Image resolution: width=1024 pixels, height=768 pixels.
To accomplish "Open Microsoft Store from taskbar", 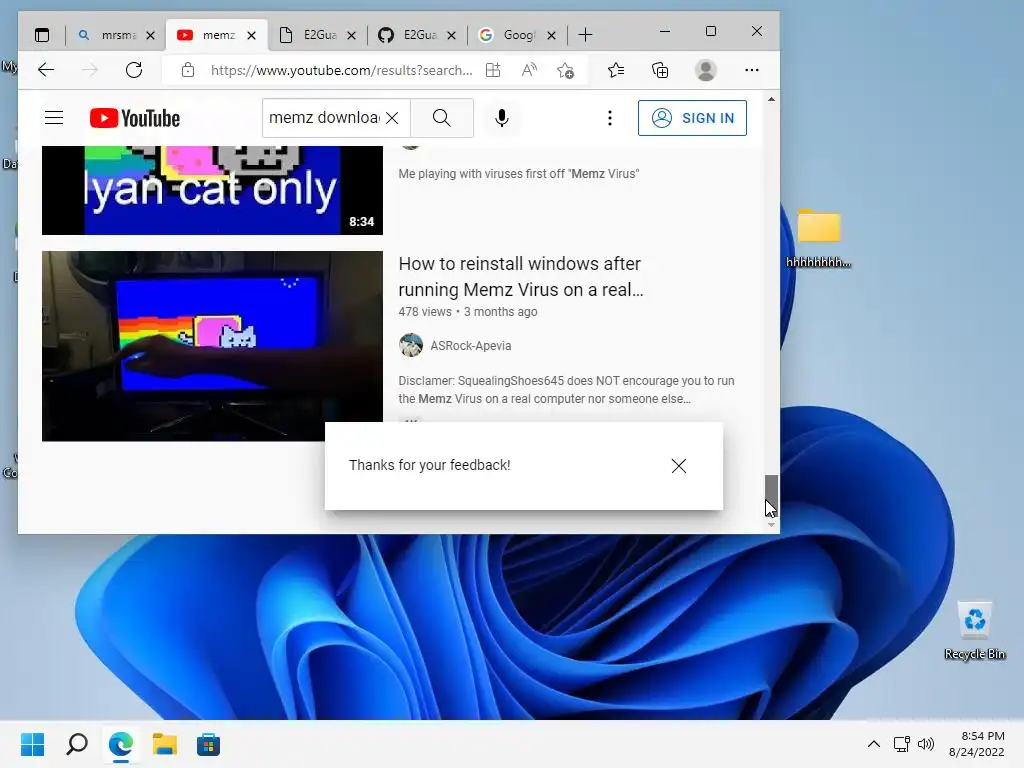I will tap(208, 744).
